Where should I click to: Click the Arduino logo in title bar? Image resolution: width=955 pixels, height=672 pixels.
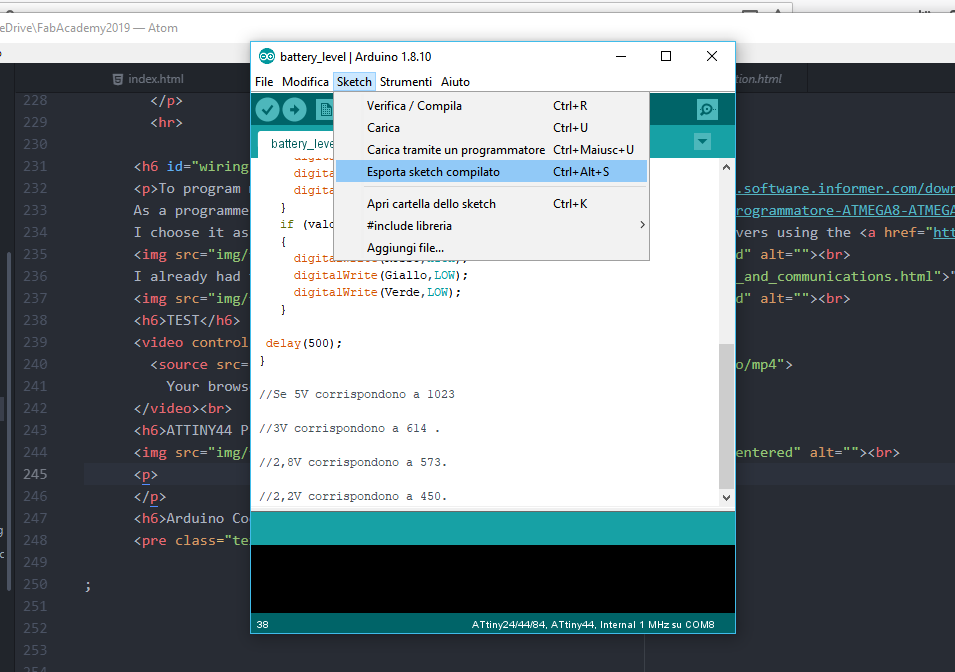coord(267,57)
